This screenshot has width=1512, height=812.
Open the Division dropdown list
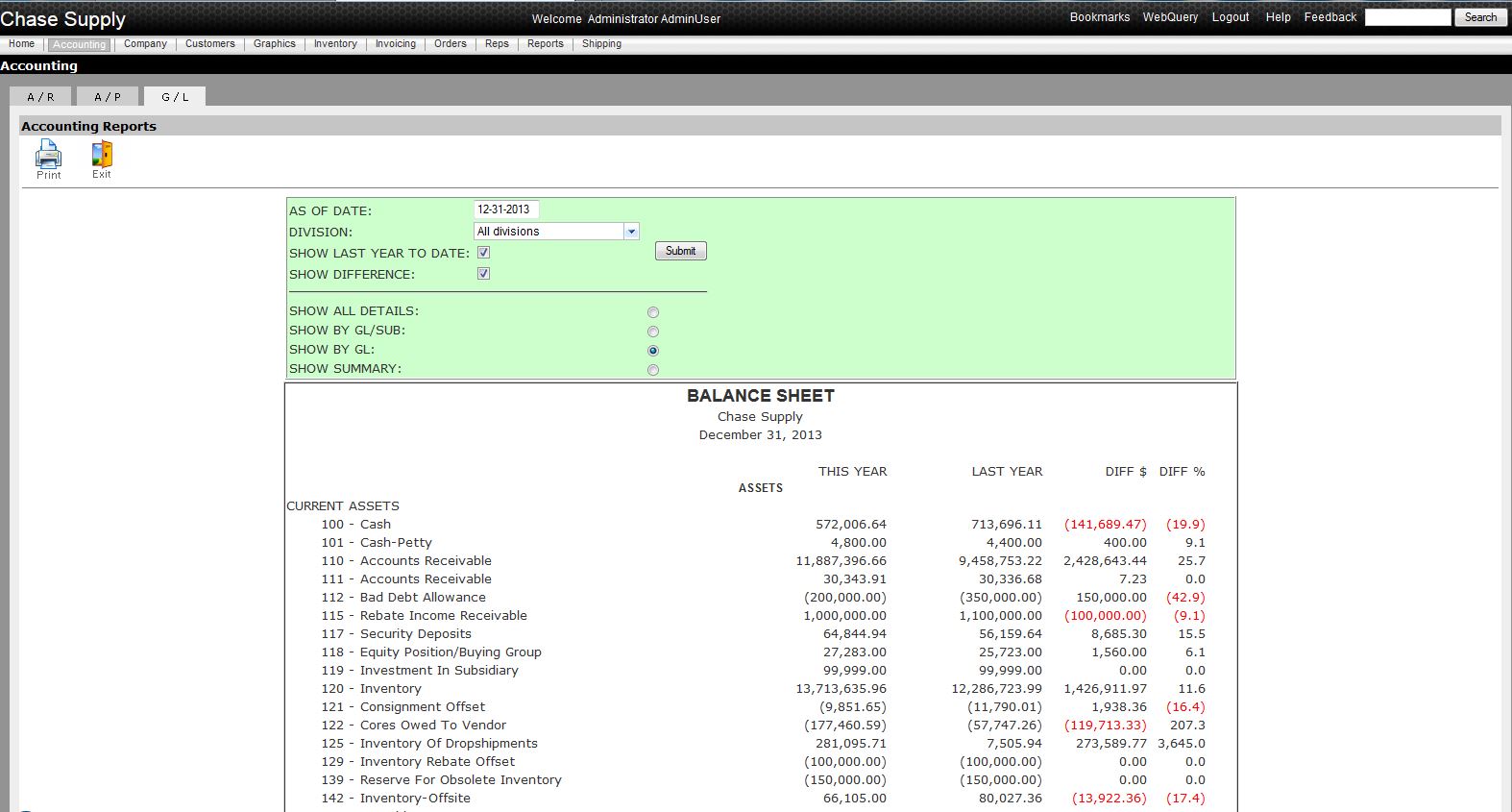(631, 232)
